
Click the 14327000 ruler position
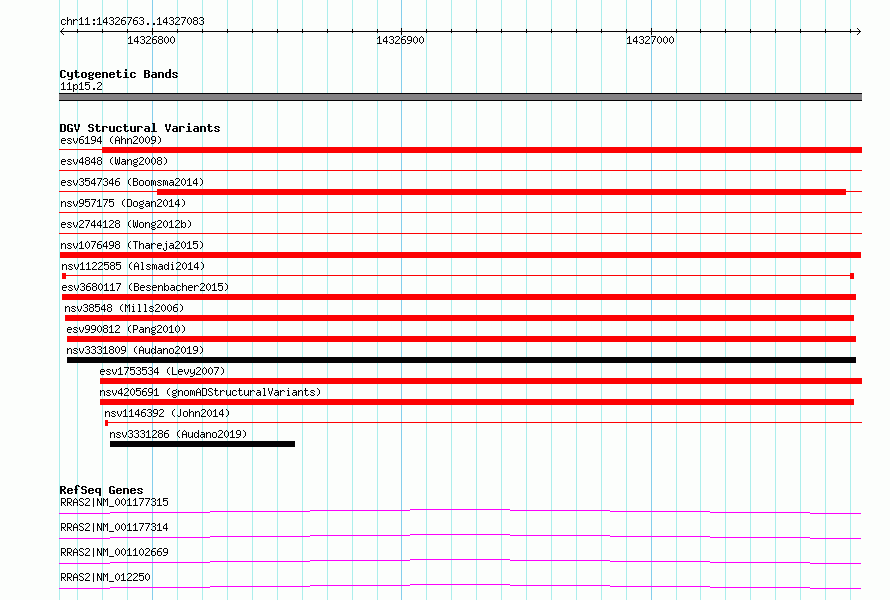(x=650, y=40)
